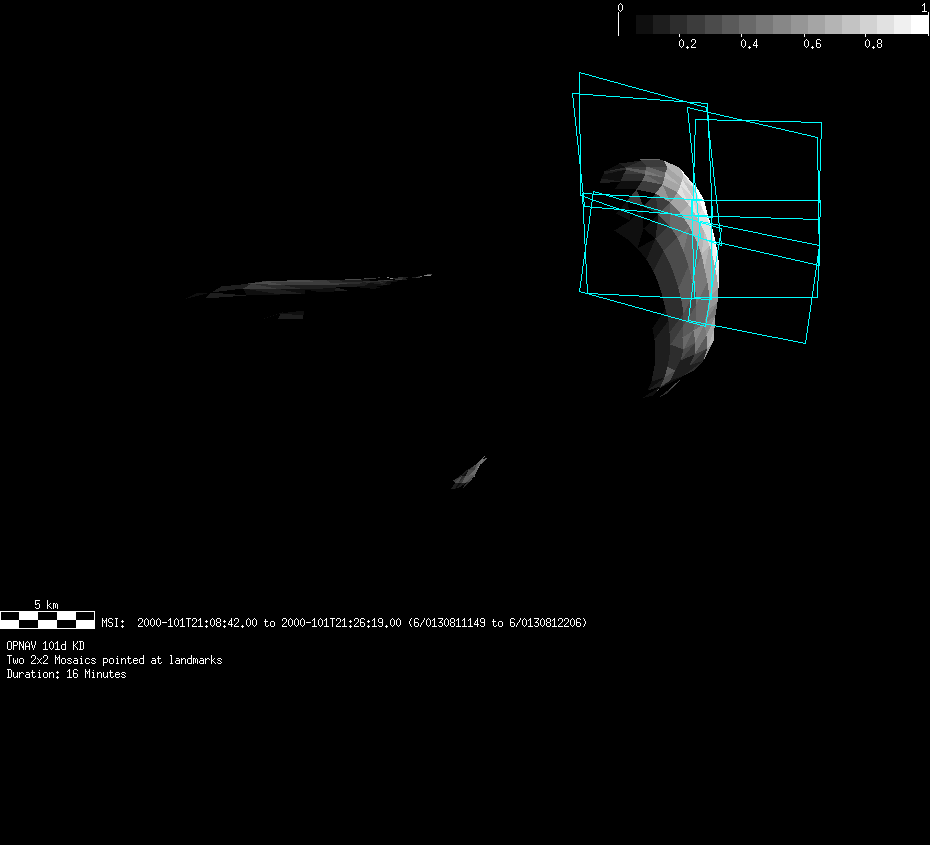
Task: Click the Duration: 16 Minutes text
Action: (66, 674)
